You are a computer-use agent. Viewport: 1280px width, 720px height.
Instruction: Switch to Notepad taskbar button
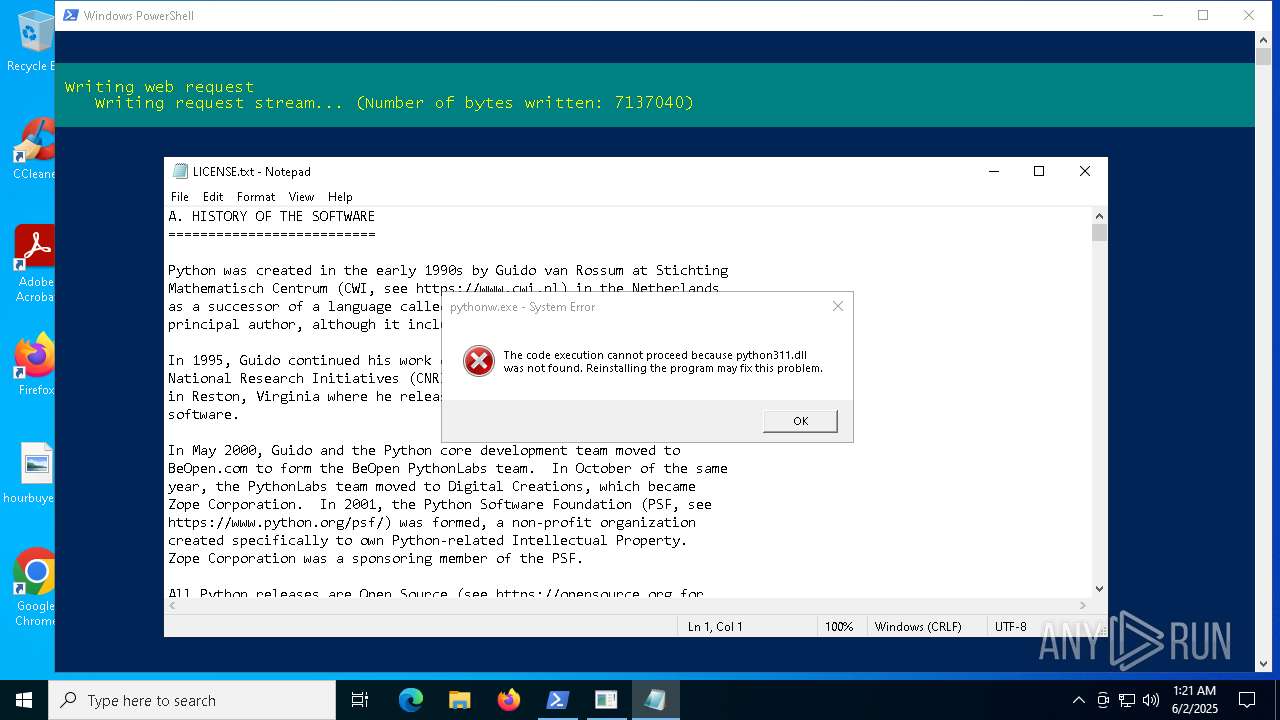(x=655, y=700)
